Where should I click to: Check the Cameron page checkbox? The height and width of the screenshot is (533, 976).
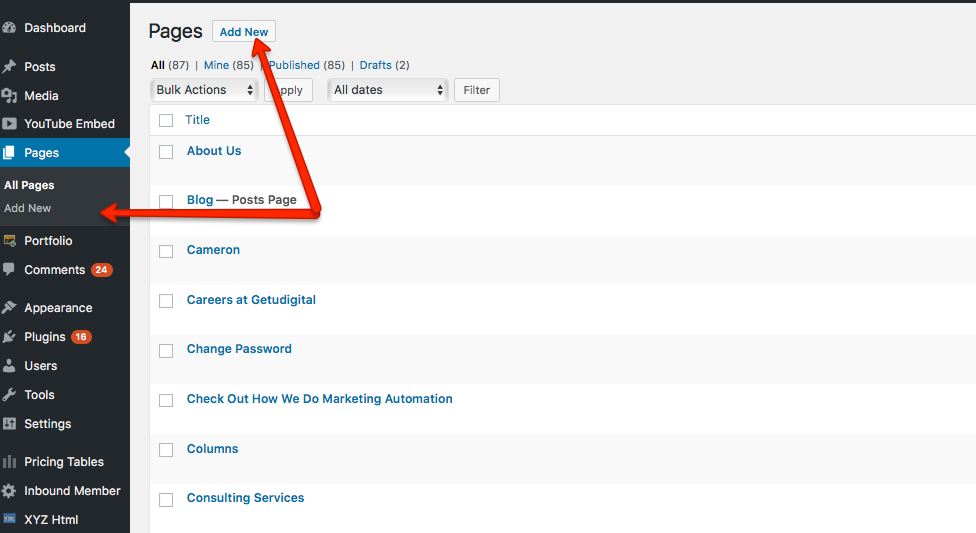(x=166, y=251)
